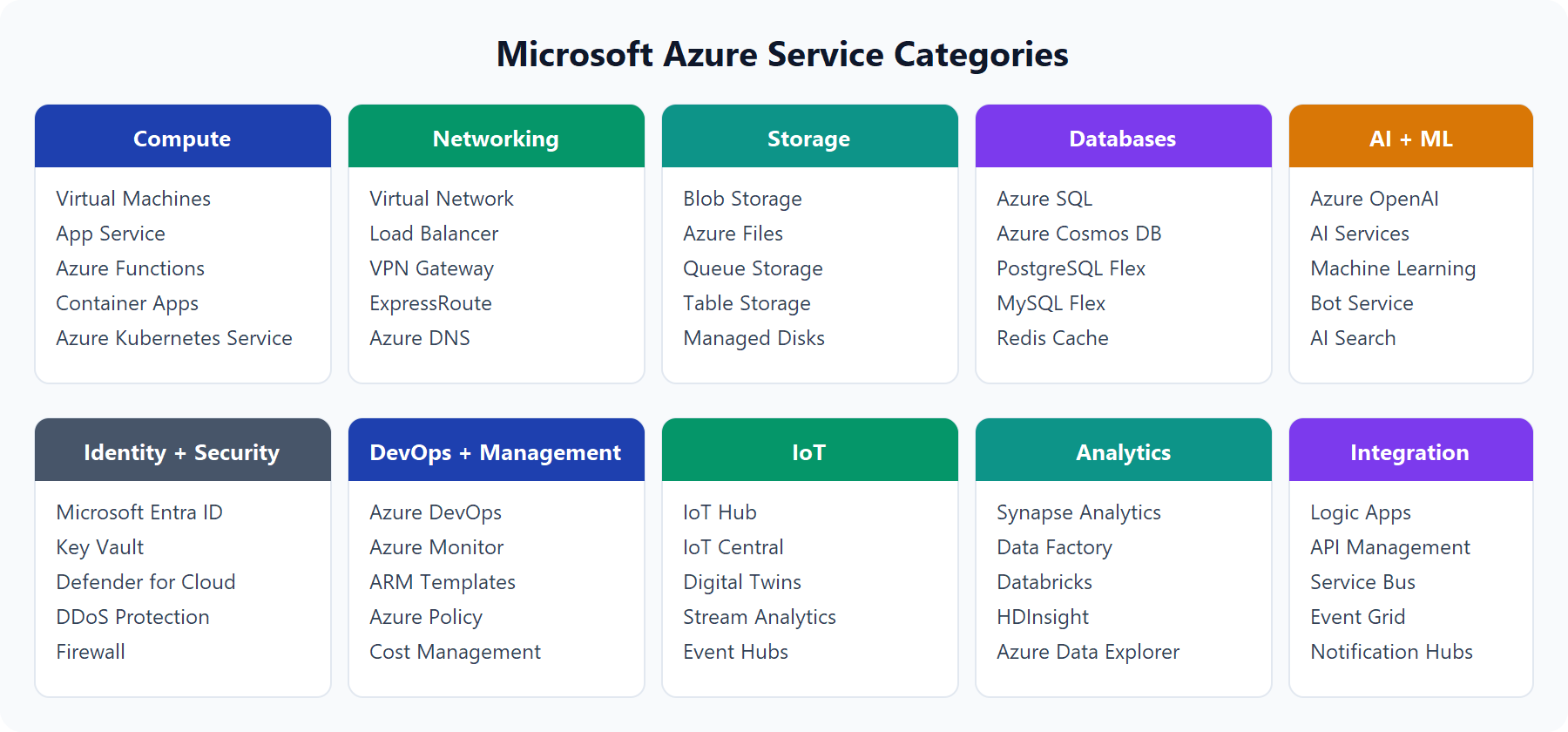Click Azure Cosmos DB
Image resolution: width=1568 pixels, height=732 pixels.
[x=1079, y=234]
